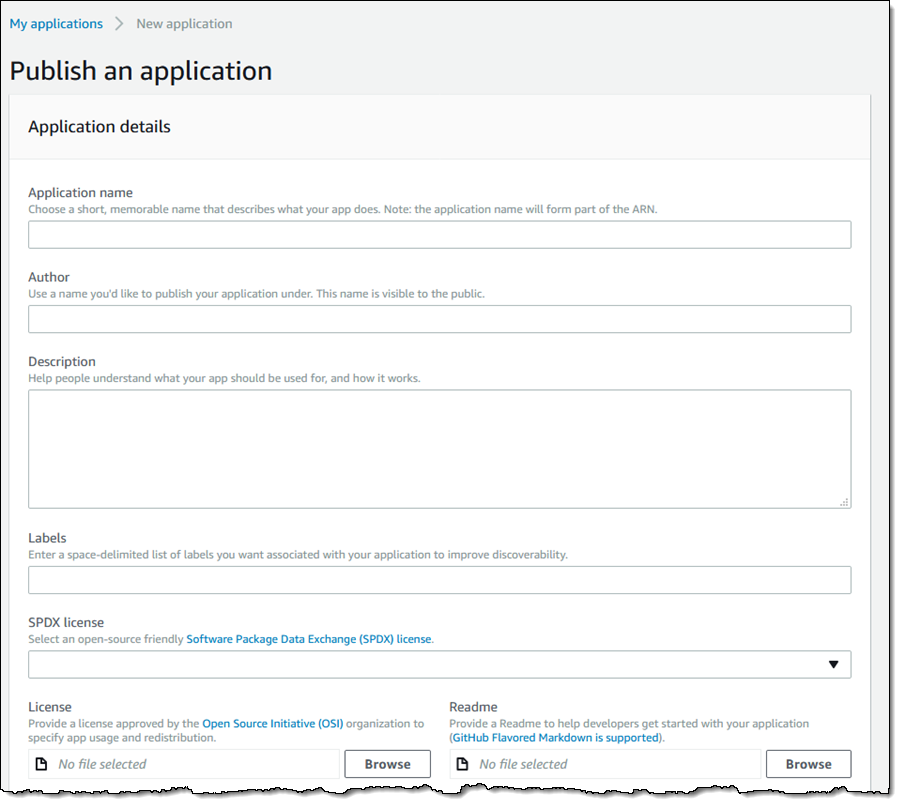Click the Application details section header

[x=99, y=127]
